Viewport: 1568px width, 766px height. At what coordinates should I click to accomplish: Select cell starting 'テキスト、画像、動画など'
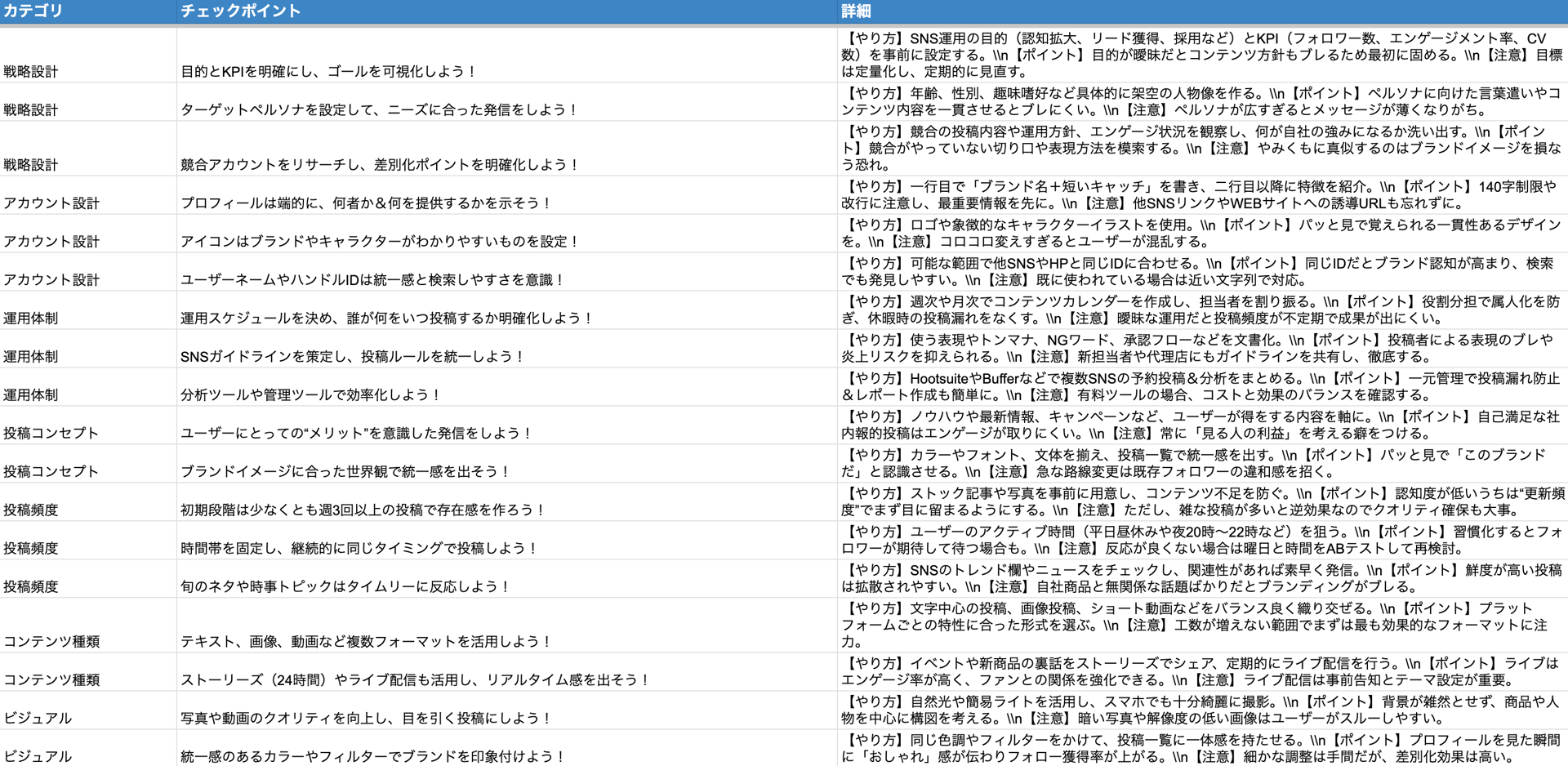507,626
